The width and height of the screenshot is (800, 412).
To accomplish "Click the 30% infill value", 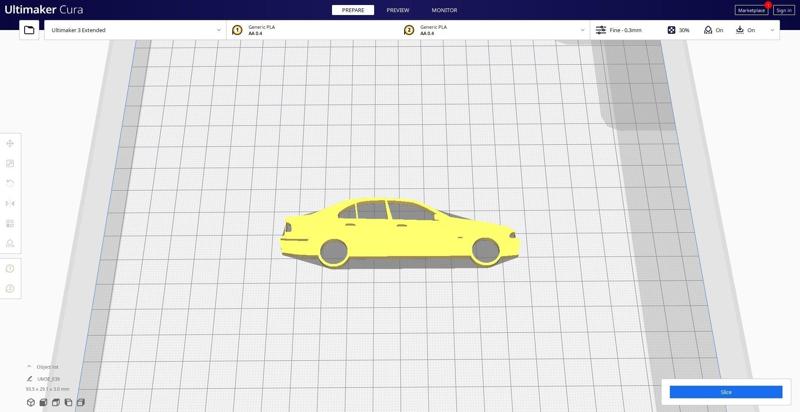I will (x=684, y=30).
